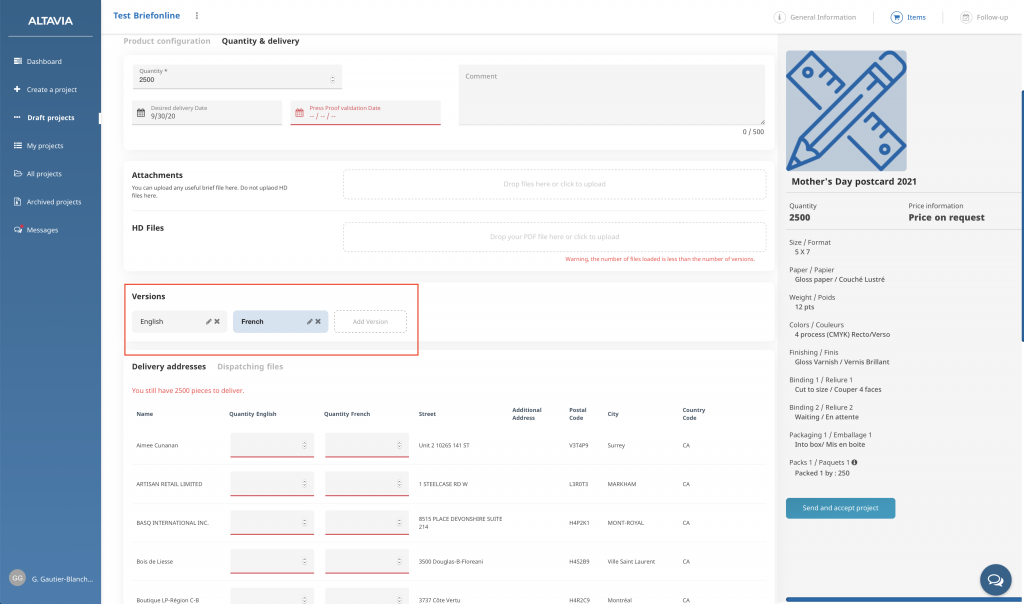This screenshot has width=1024, height=604.
Task: Open the three-dot menu beside Test Briefonline
Action: pos(197,16)
